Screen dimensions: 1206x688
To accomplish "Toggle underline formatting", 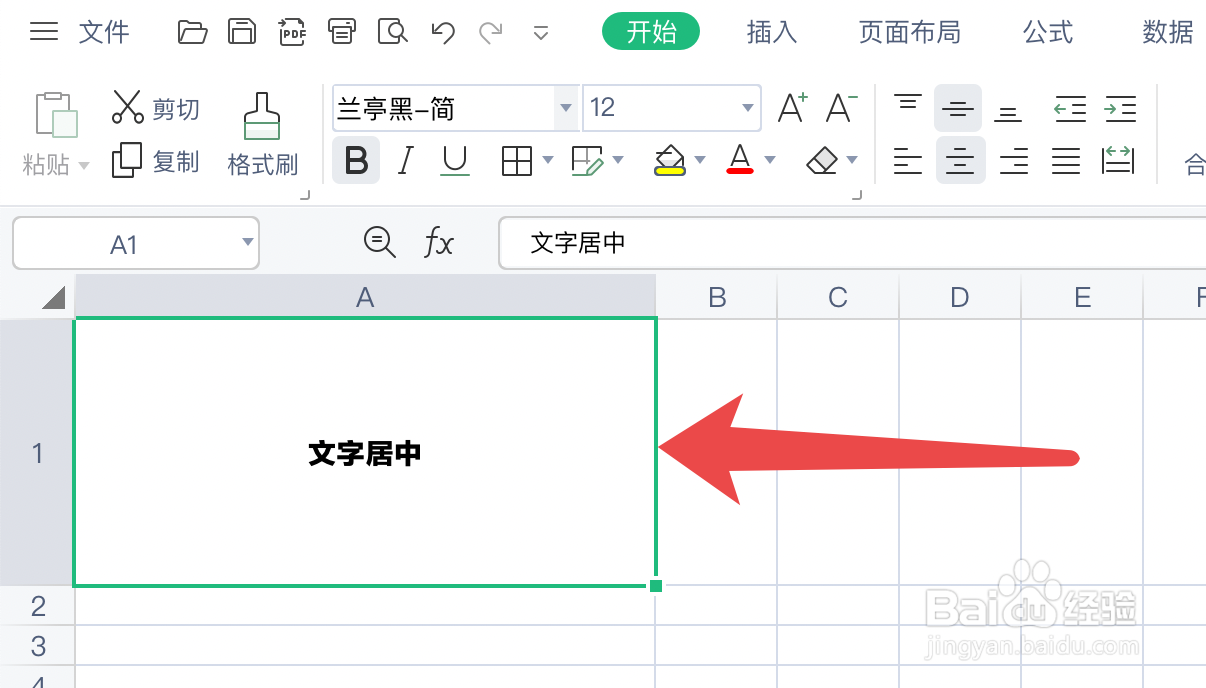I will click(x=456, y=160).
